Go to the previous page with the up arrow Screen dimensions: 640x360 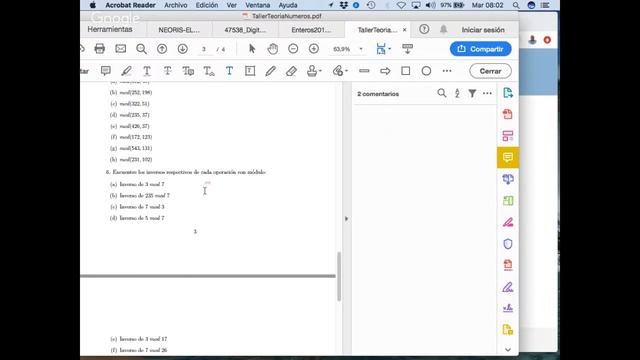click(x=162, y=49)
